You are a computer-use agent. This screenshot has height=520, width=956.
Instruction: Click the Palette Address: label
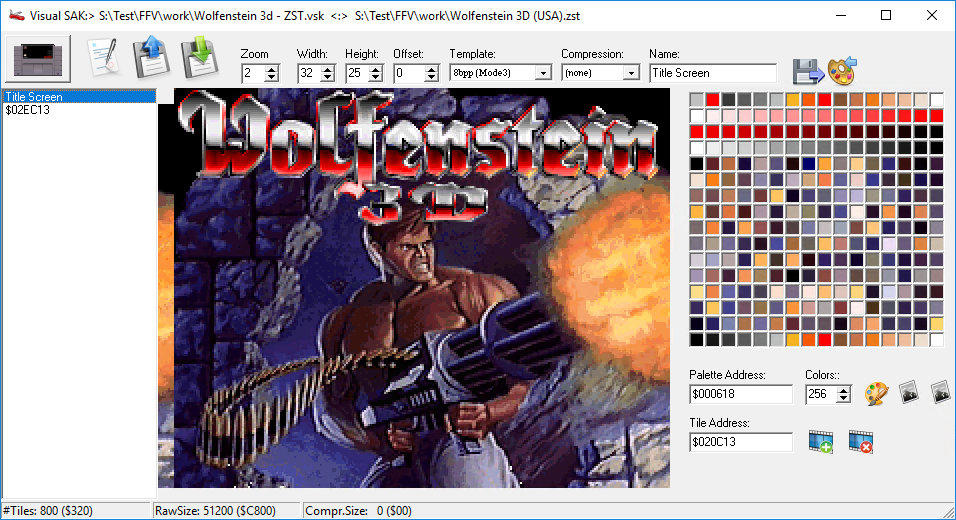(727, 375)
